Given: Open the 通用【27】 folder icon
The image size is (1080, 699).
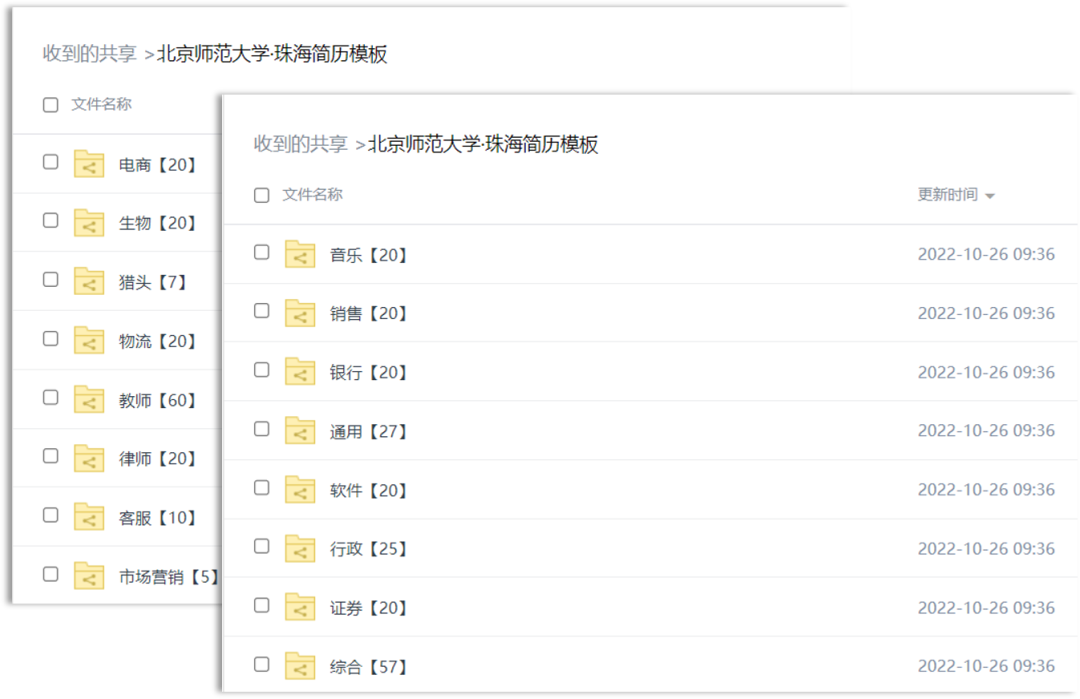Looking at the screenshot, I should tap(300, 432).
